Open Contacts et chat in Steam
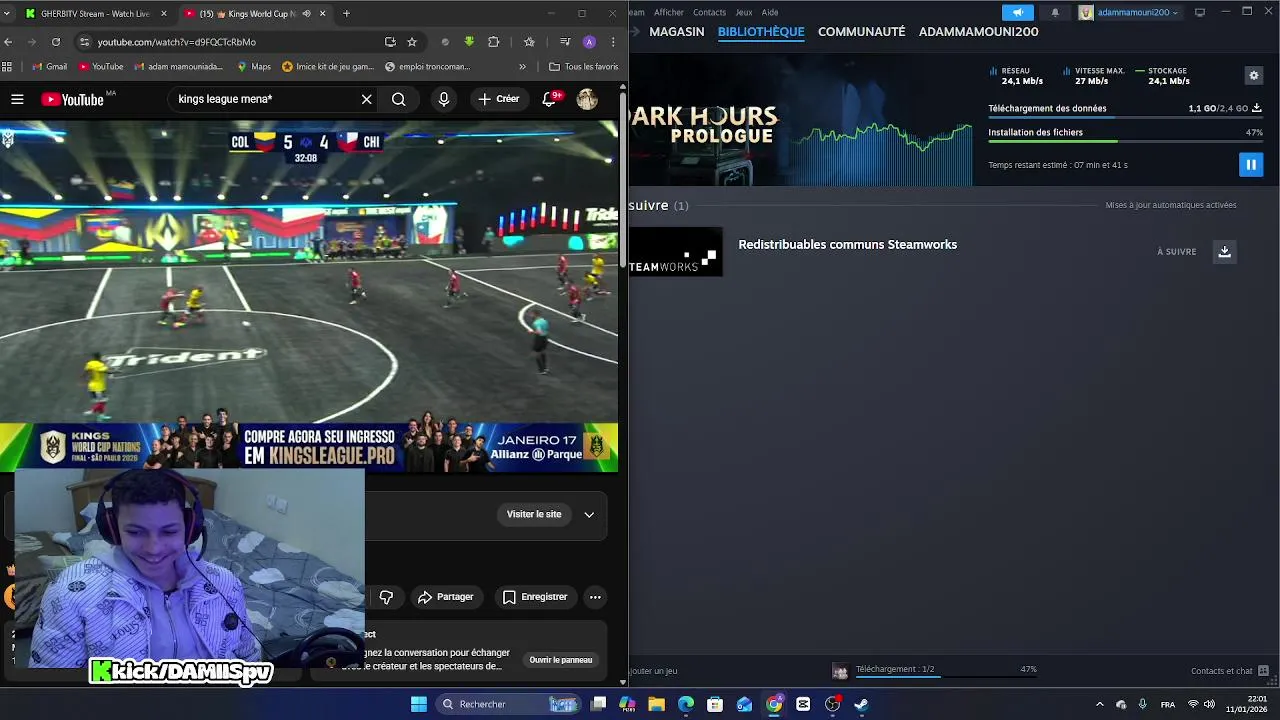Screen dimensions: 1280x720 coord(1229,671)
